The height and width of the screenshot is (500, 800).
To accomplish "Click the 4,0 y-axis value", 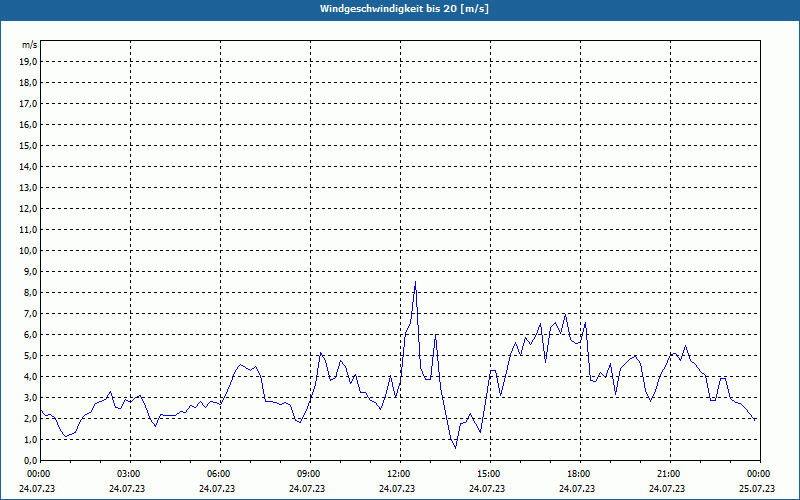I will [x=30, y=377].
